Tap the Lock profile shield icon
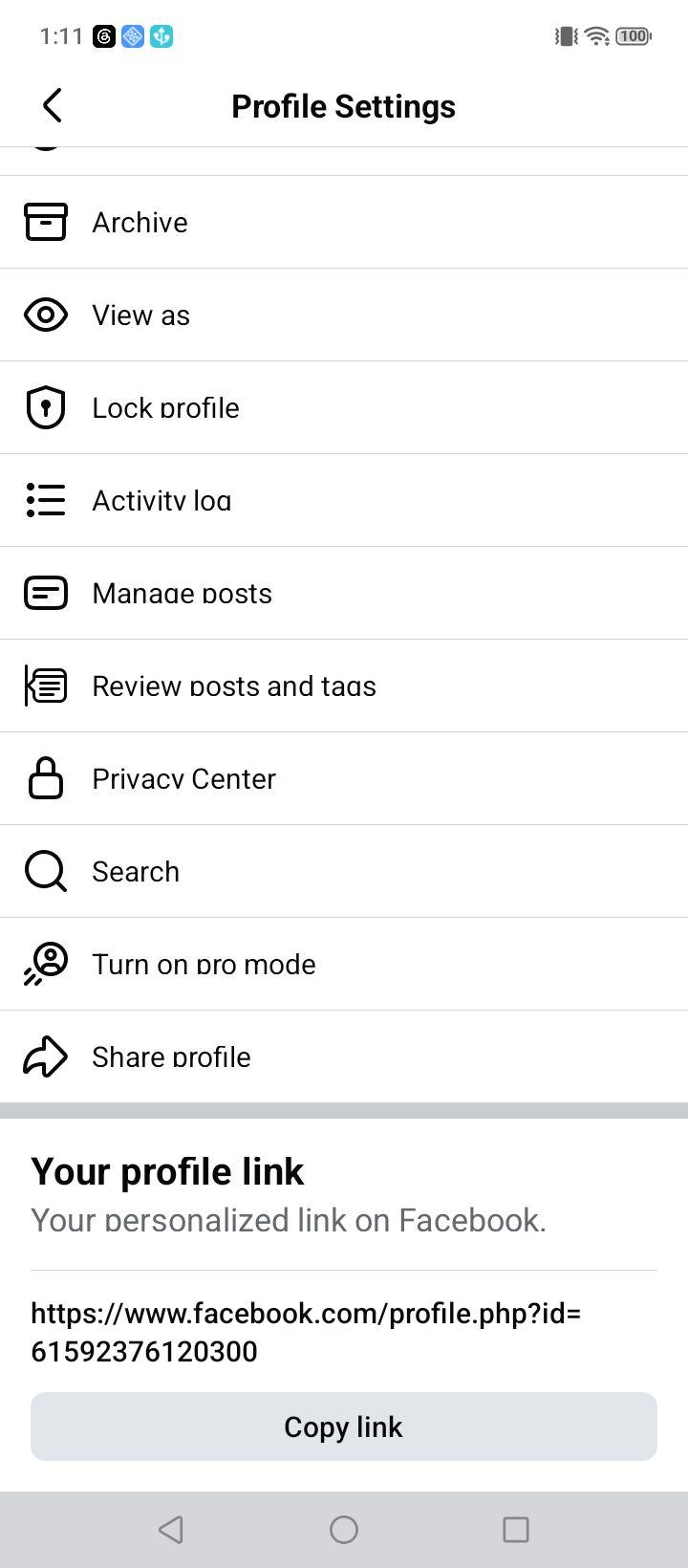Image resolution: width=688 pixels, height=1568 pixels. pos(46,407)
